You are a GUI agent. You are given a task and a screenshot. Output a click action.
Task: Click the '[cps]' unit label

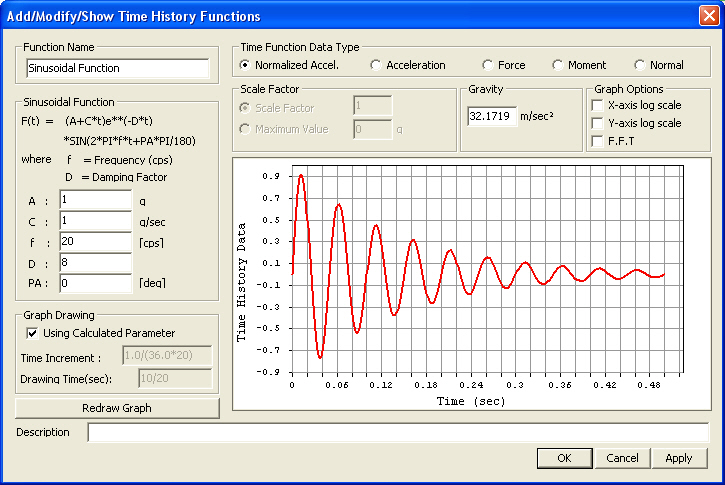pos(152,243)
